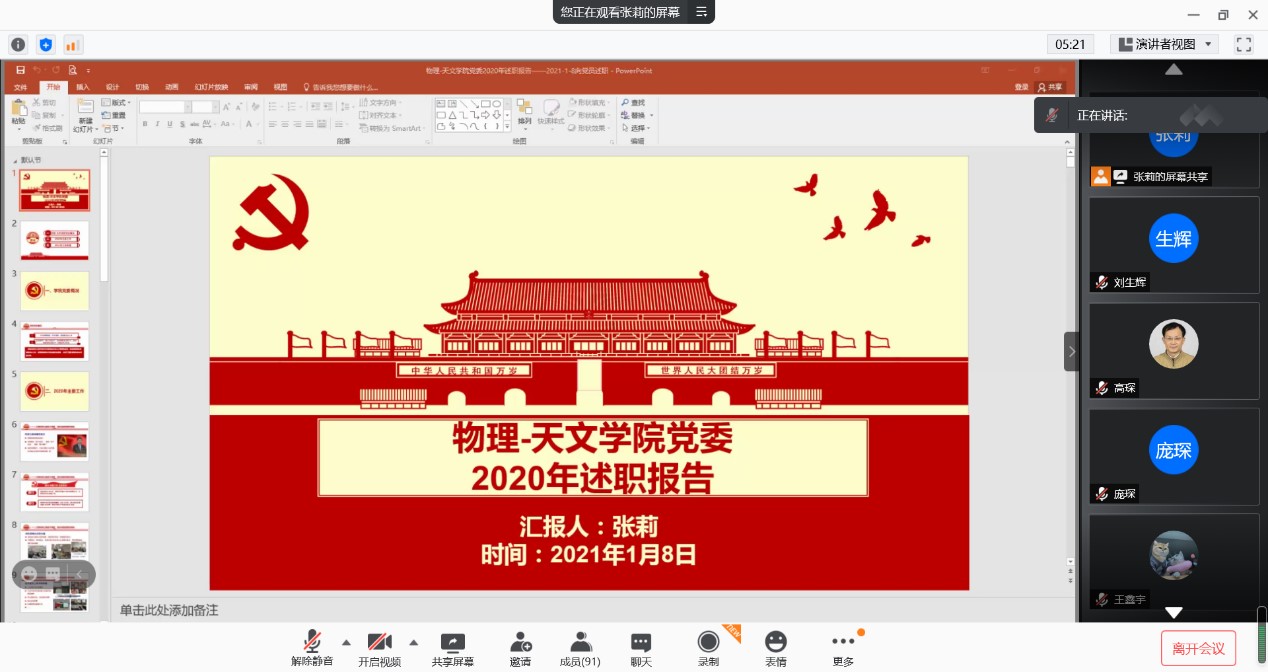
Task: Click the 转换为 SmartArt button
Action: (x=391, y=128)
